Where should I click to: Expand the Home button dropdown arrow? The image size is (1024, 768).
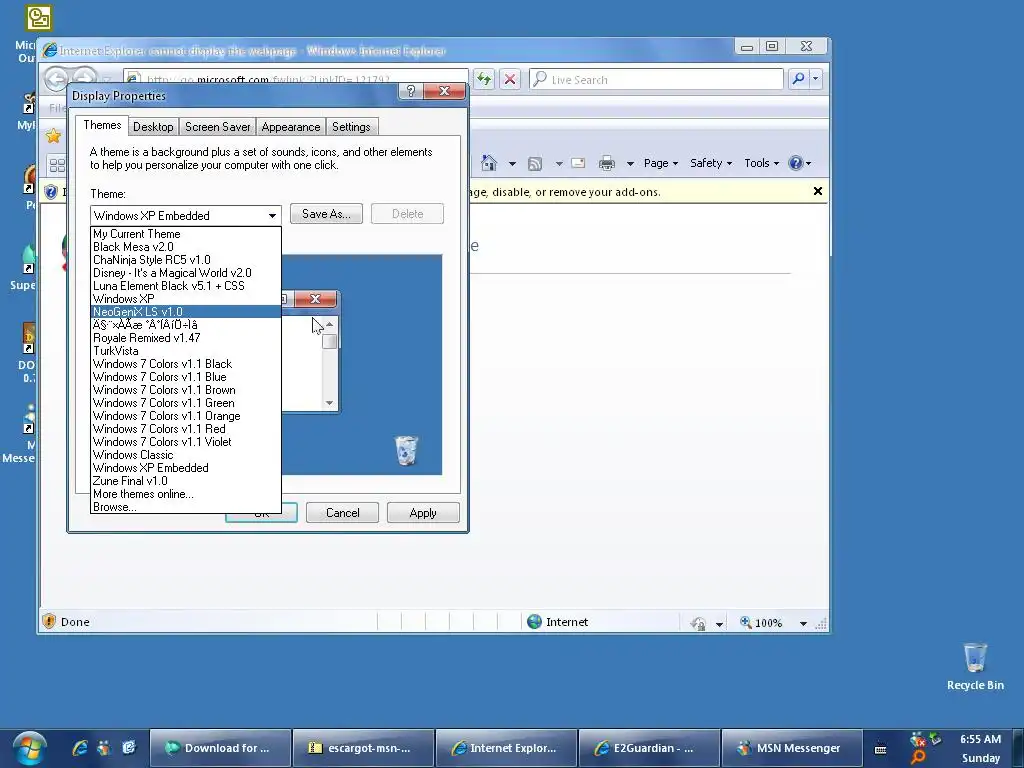pos(512,163)
